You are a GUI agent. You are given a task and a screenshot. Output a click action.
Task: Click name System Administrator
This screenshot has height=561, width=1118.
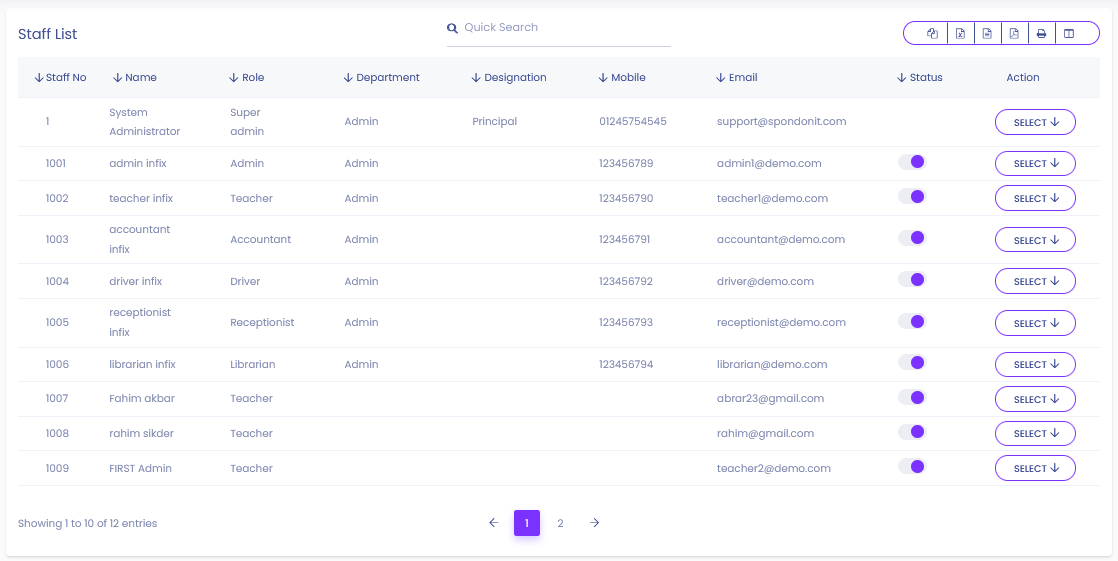[x=145, y=122]
